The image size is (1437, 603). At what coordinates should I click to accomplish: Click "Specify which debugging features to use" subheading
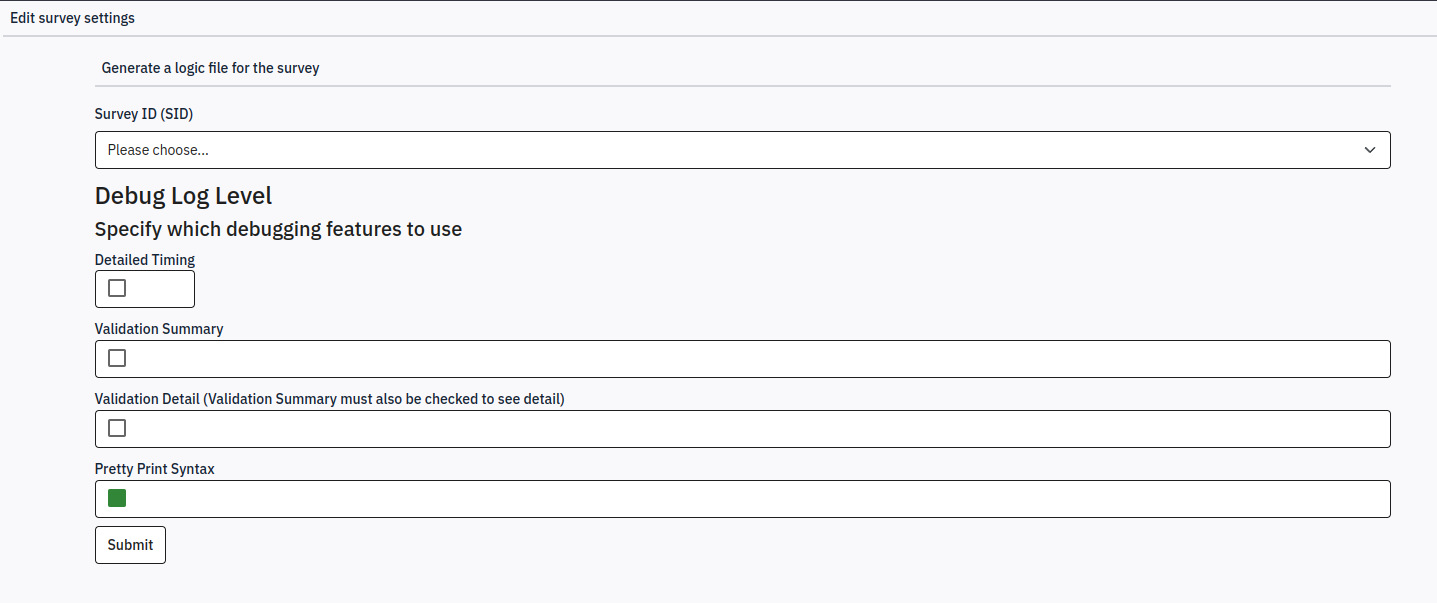[278, 229]
